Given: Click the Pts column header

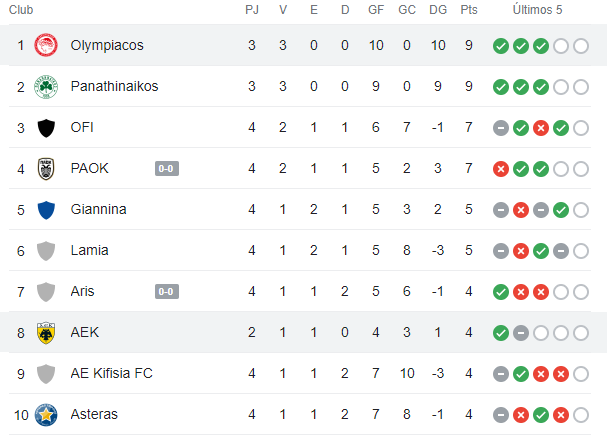Looking at the screenshot, I should click(x=469, y=10).
